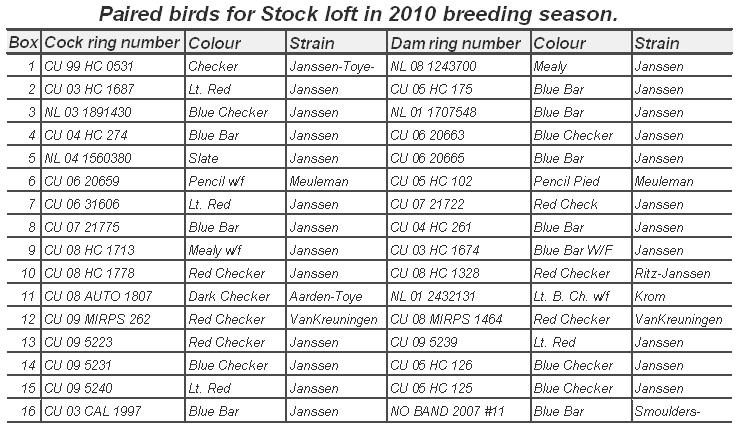The image size is (741, 429).
Task: Click the Box column header
Action: click(x=24, y=43)
